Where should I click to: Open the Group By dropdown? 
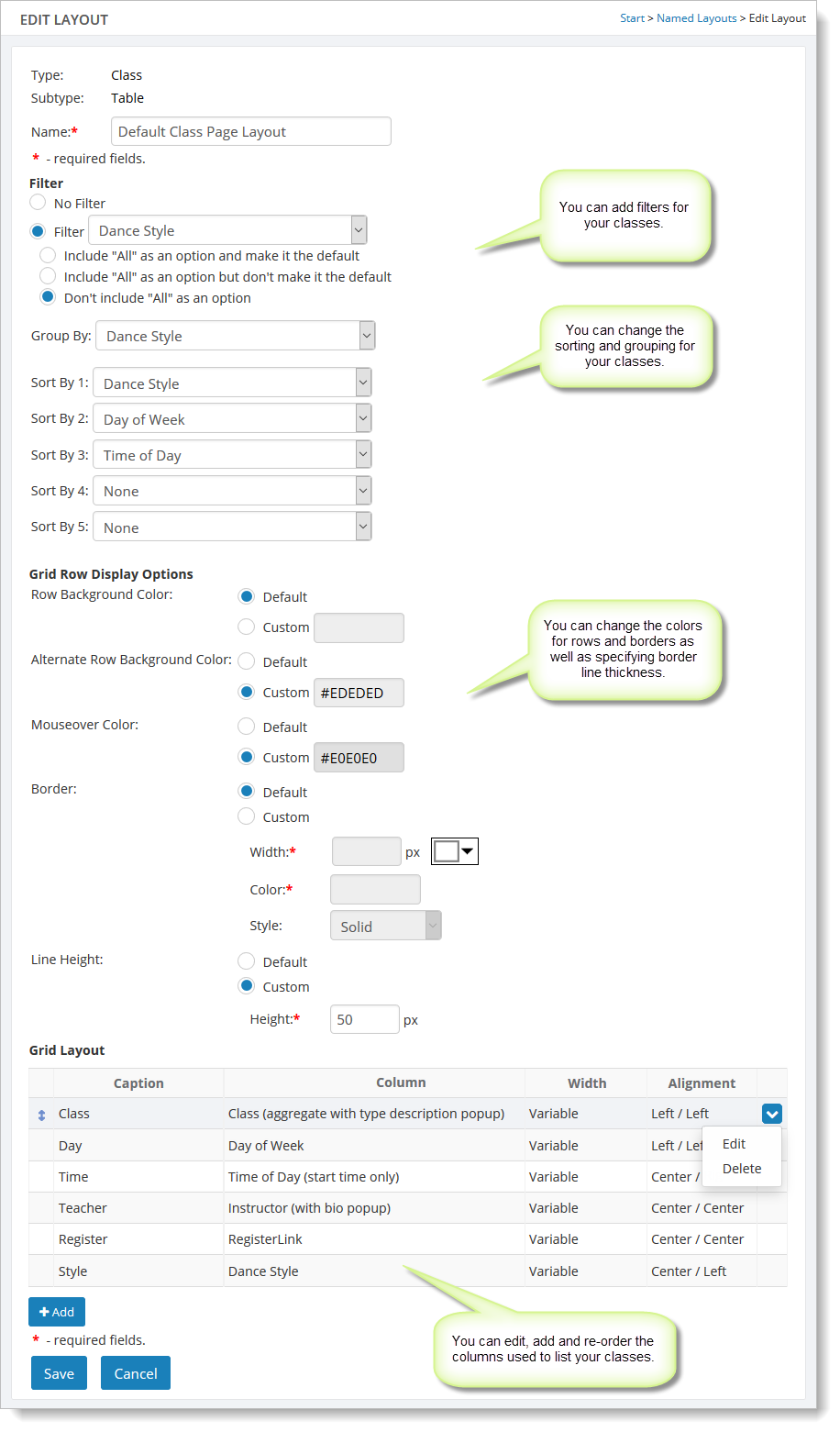[236, 336]
